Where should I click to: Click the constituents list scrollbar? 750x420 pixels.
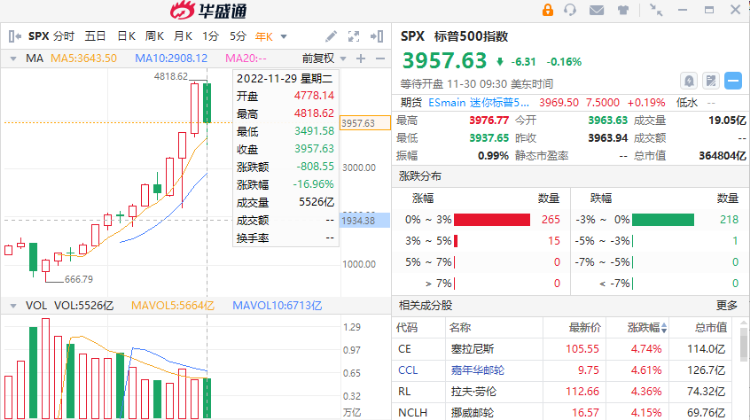point(743,343)
